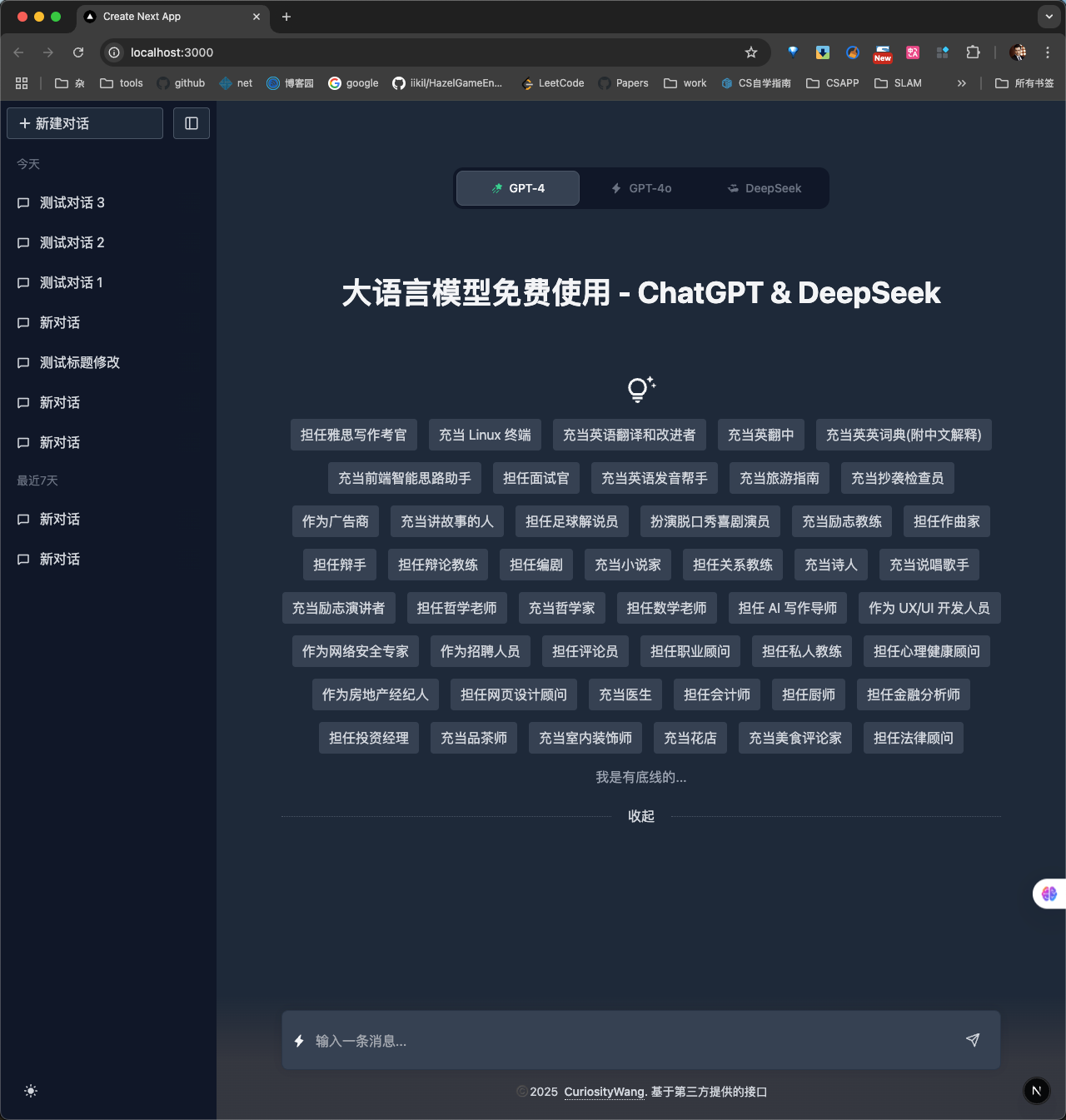
Task: Open a new browser tab
Action: click(286, 17)
